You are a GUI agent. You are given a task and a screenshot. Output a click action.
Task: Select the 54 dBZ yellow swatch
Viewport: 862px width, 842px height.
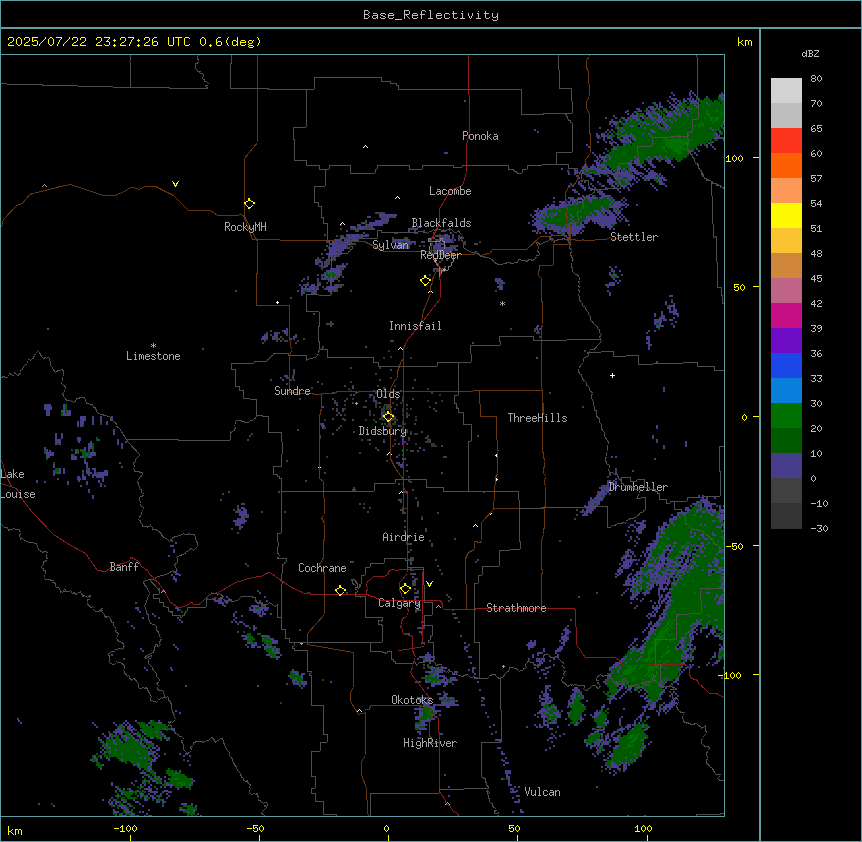pos(786,215)
